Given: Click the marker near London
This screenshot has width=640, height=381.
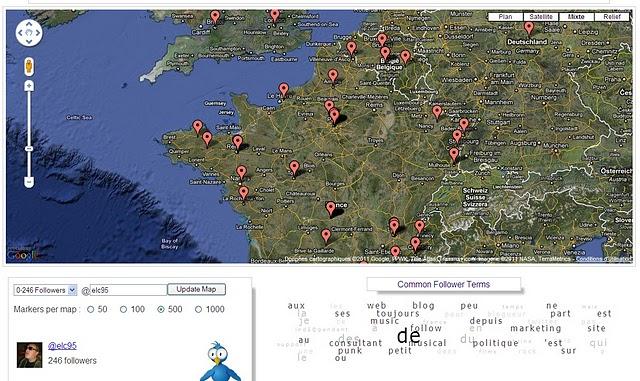Looking at the screenshot, I should pos(275,16).
